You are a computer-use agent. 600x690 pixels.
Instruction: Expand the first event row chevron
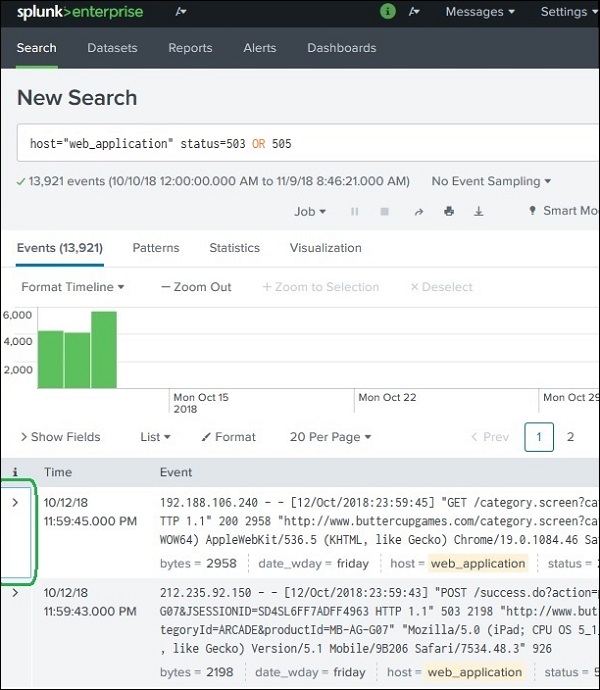[x=14, y=502]
